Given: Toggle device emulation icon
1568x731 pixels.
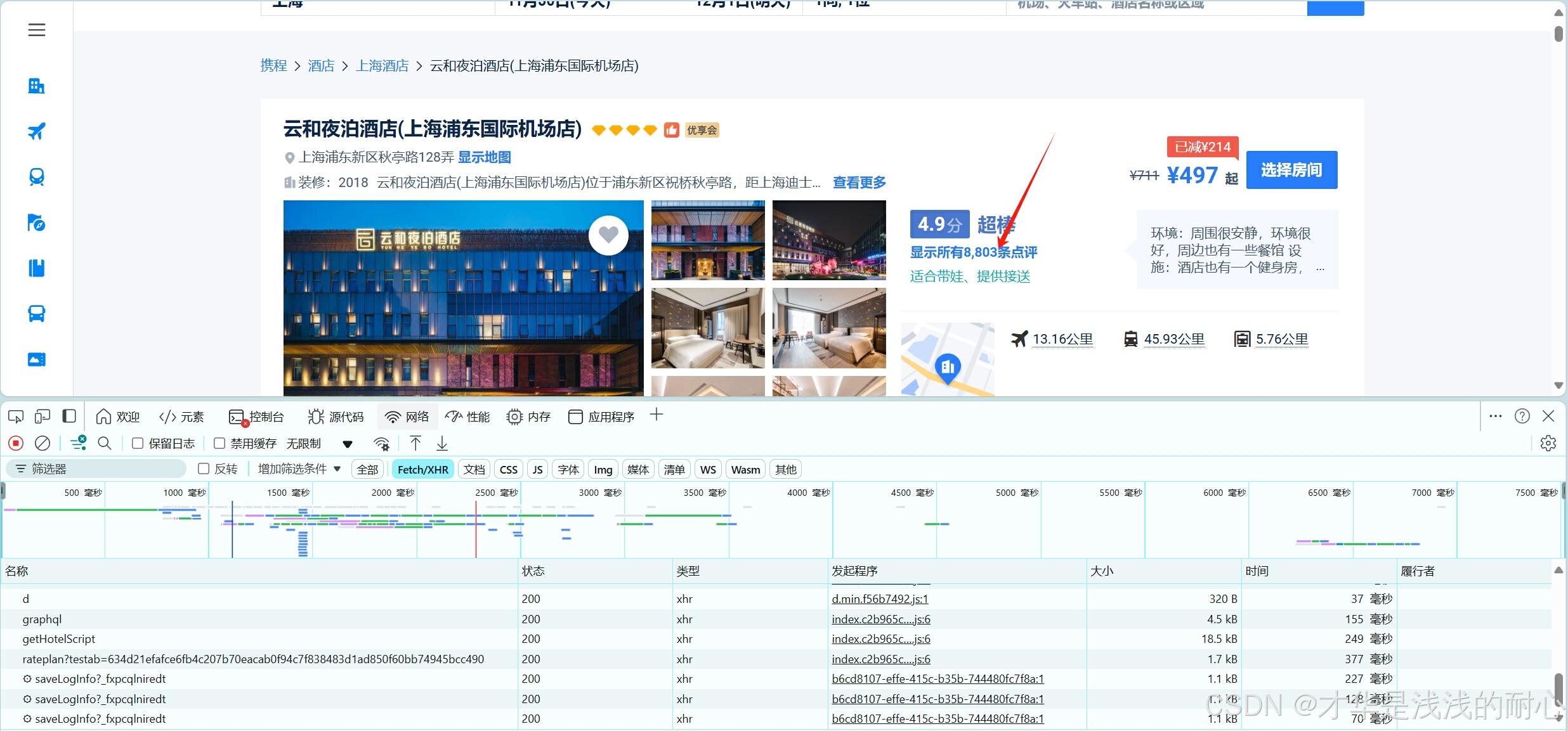Looking at the screenshot, I should [42, 417].
